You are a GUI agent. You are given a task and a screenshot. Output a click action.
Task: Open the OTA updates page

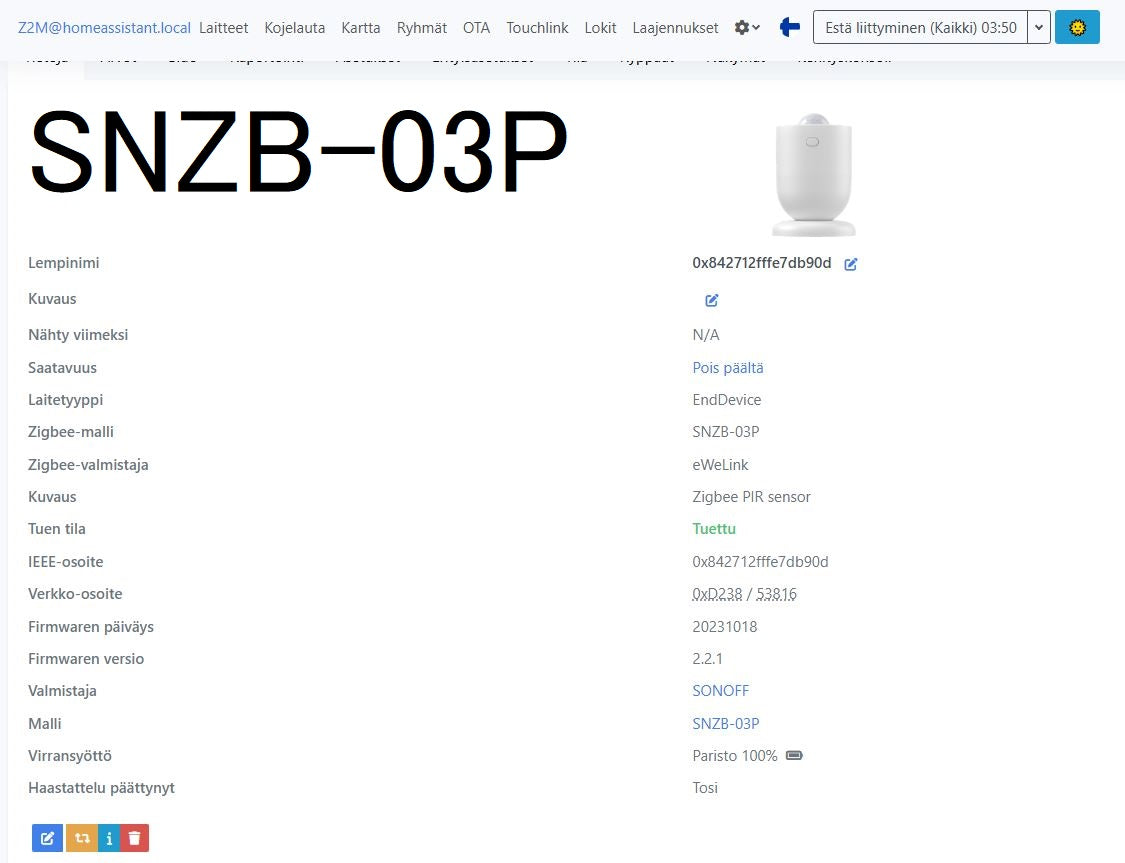click(x=476, y=27)
